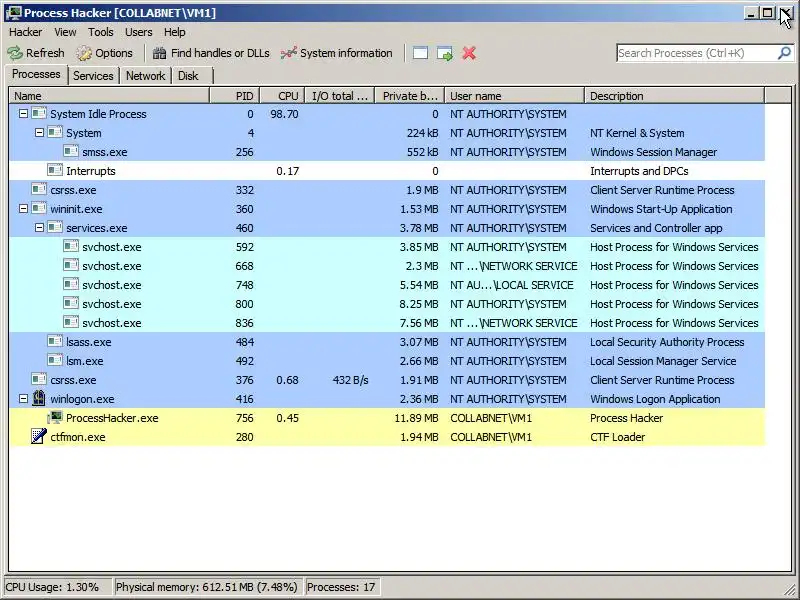
Task: Click the smss.exe process icon
Action: pos(71,152)
